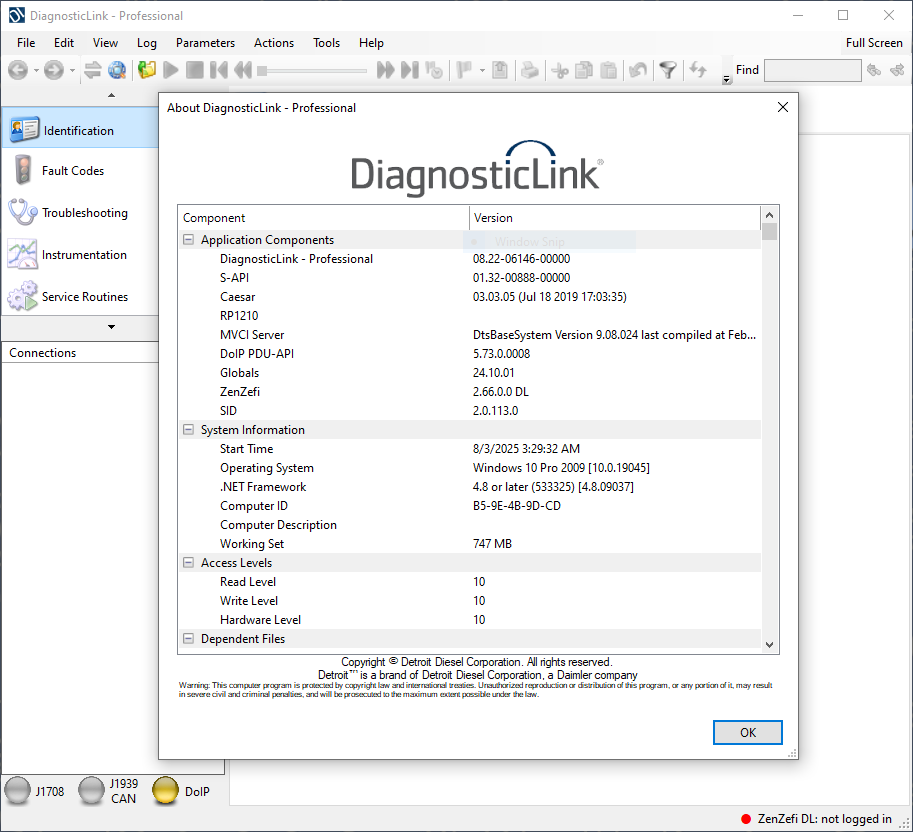Open log file folder icon
Image resolution: width=913 pixels, height=832 pixels.
[x=147, y=70]
